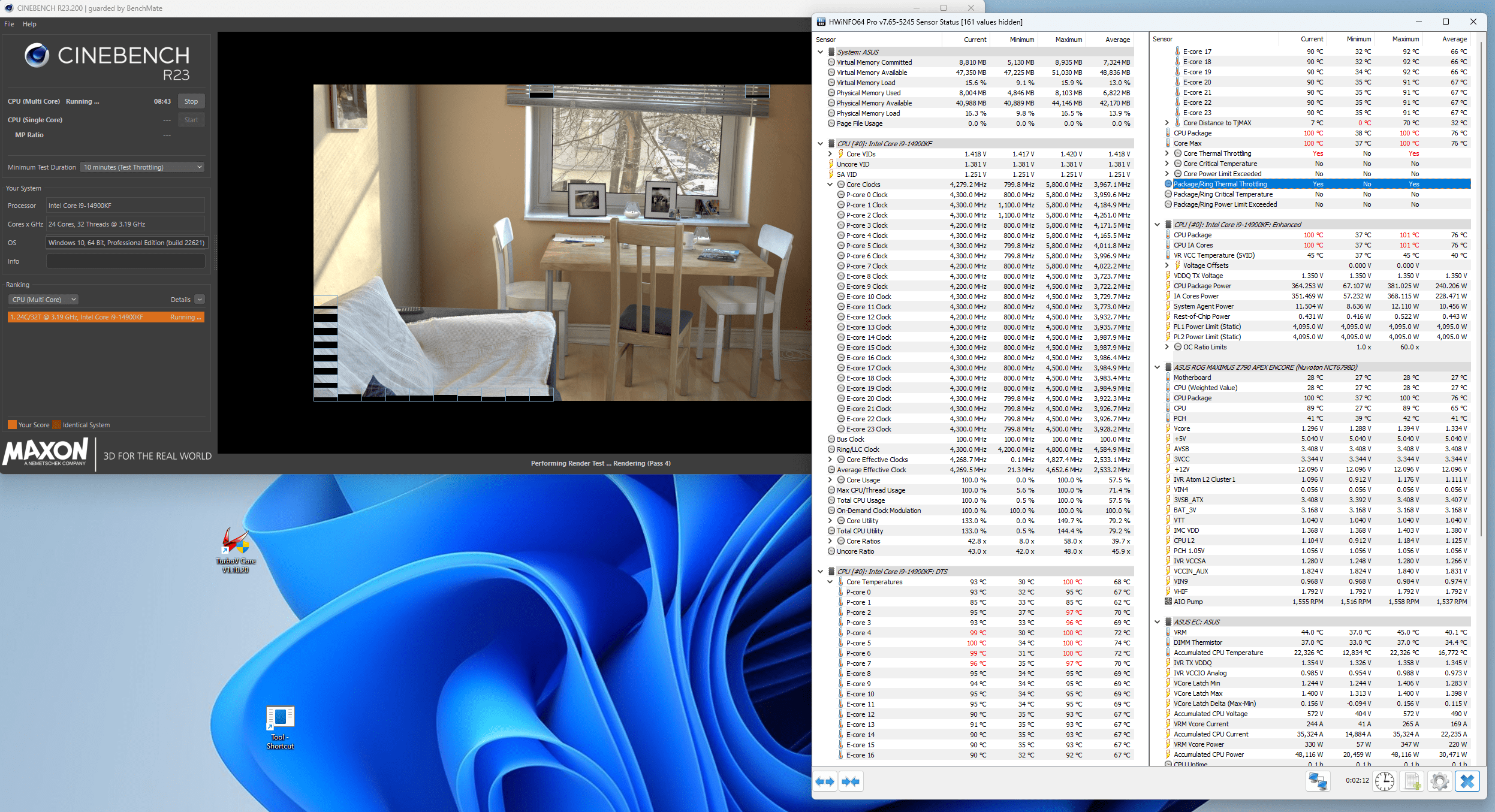Collapse the Core Temperatures tree

[x=830, y=582]
